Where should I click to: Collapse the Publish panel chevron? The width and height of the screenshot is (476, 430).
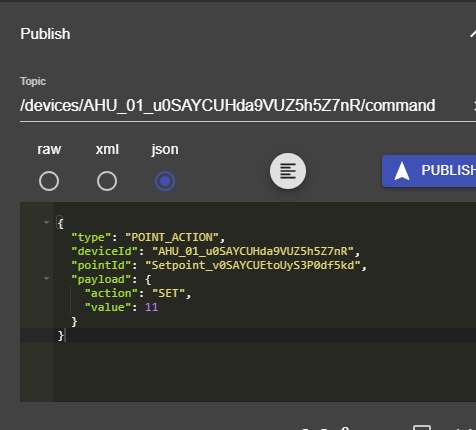tap(473, 34)
